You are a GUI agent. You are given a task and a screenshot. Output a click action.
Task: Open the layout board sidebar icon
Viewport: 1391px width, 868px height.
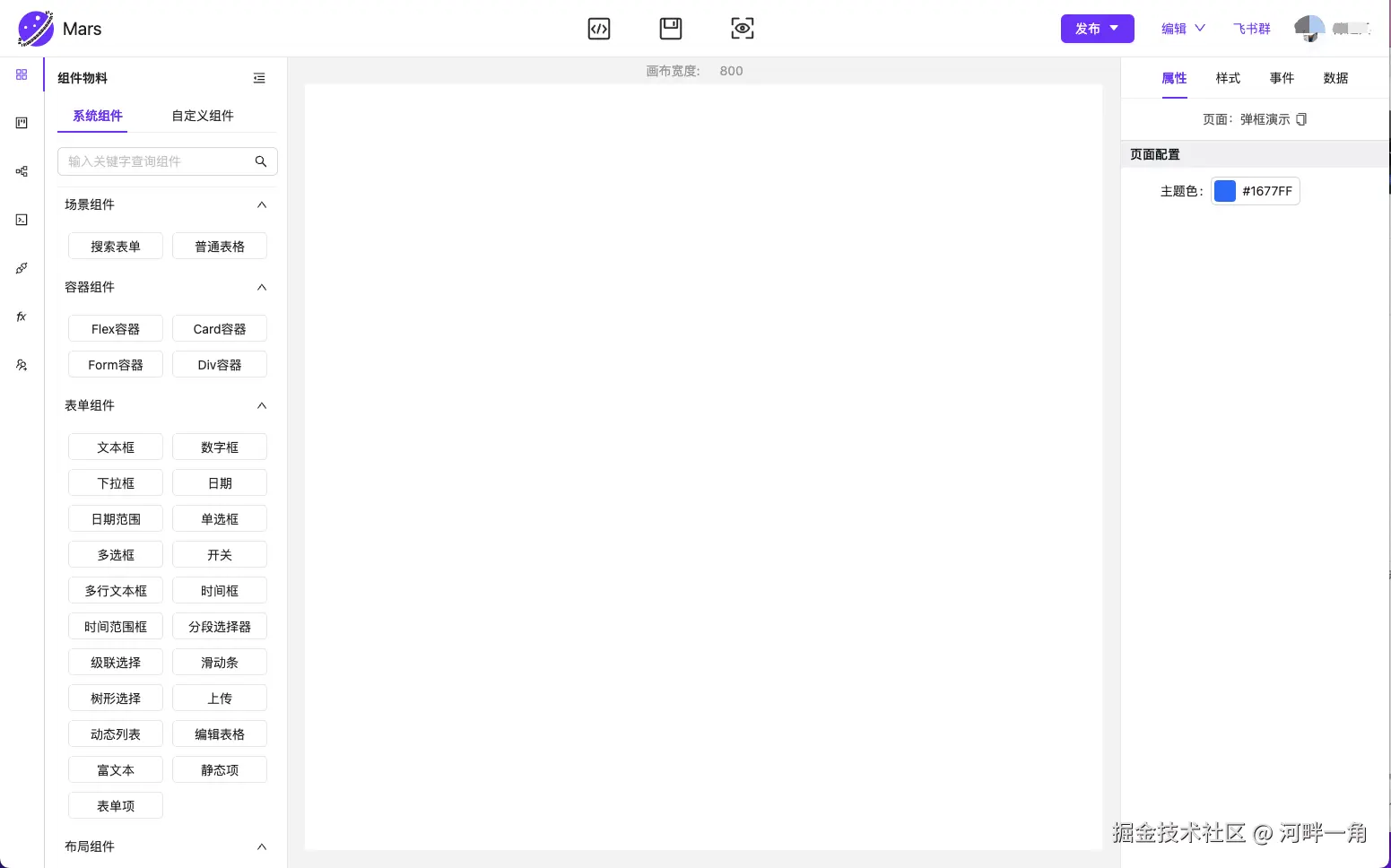click(22, 123)
